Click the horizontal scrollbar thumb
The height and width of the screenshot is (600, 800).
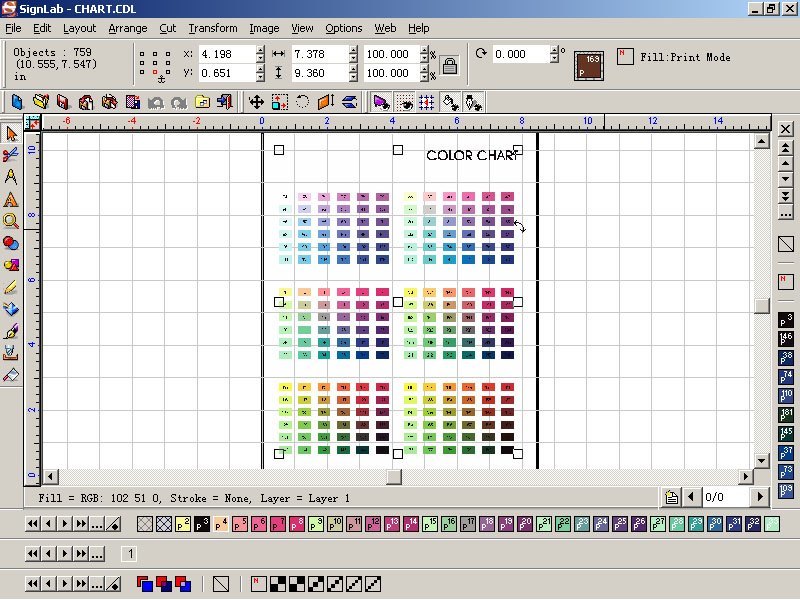(394, 477)
